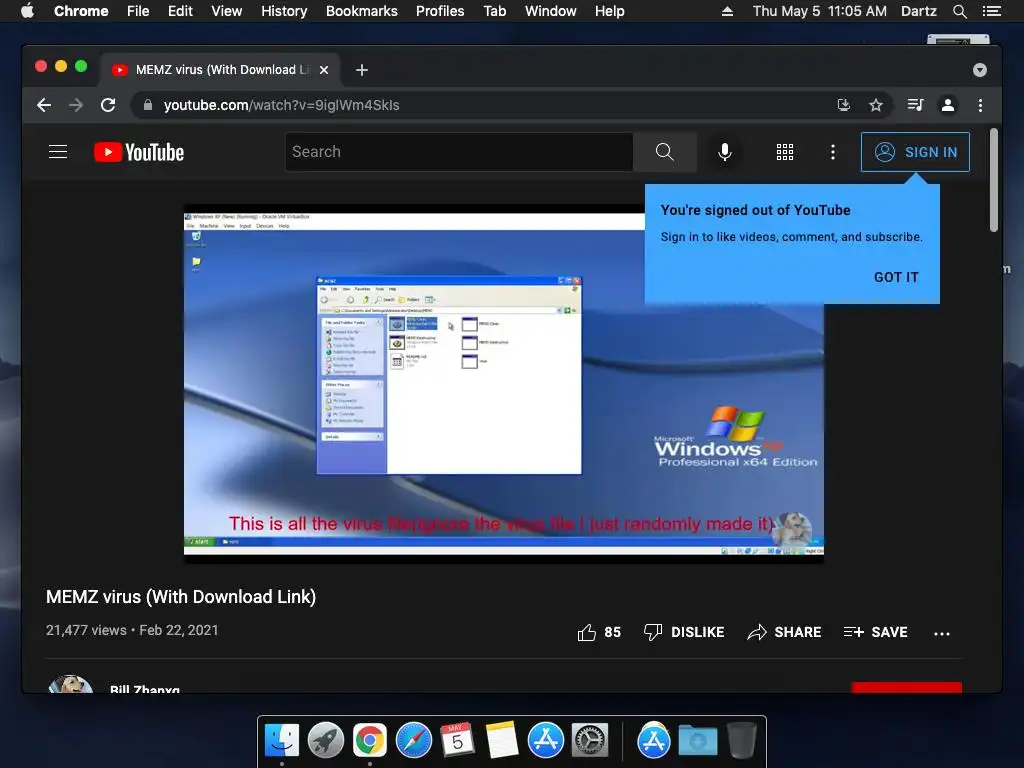The height and width of the screenshot is (768, 1024).
Task: Click the eject icon in menu bar
Action: click(727, 11)
